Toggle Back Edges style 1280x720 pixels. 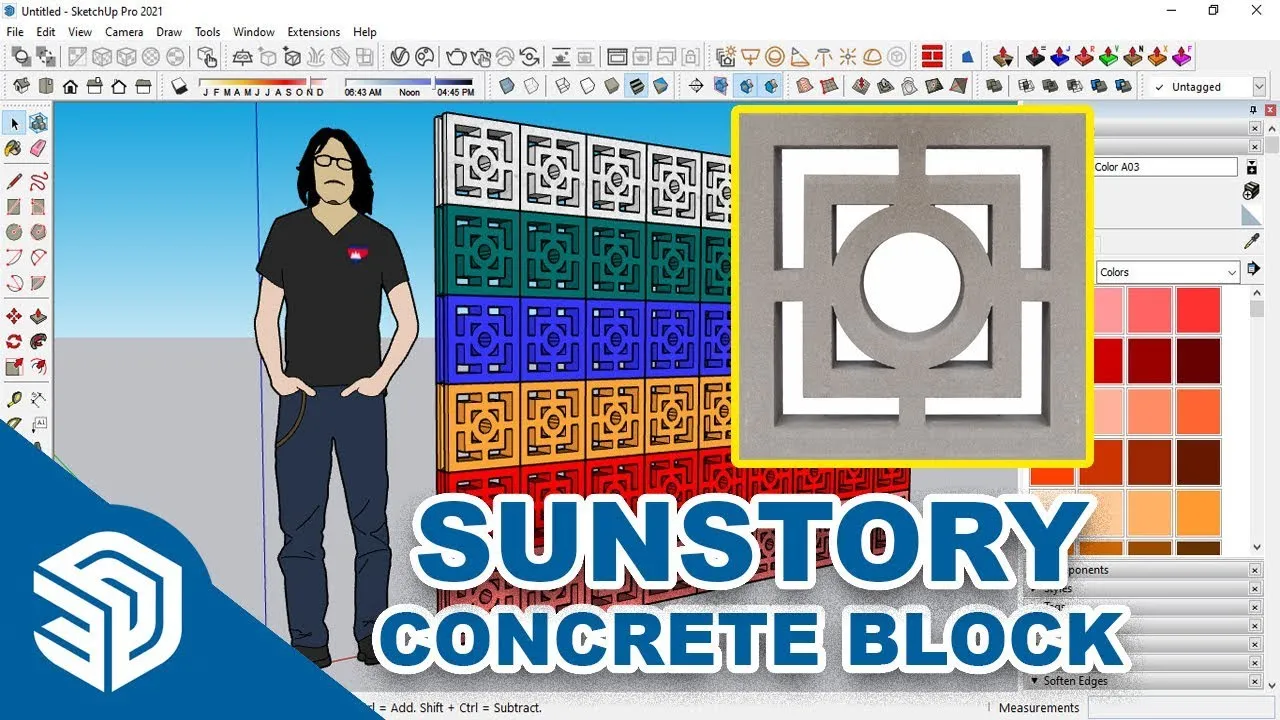click(533, 86)
